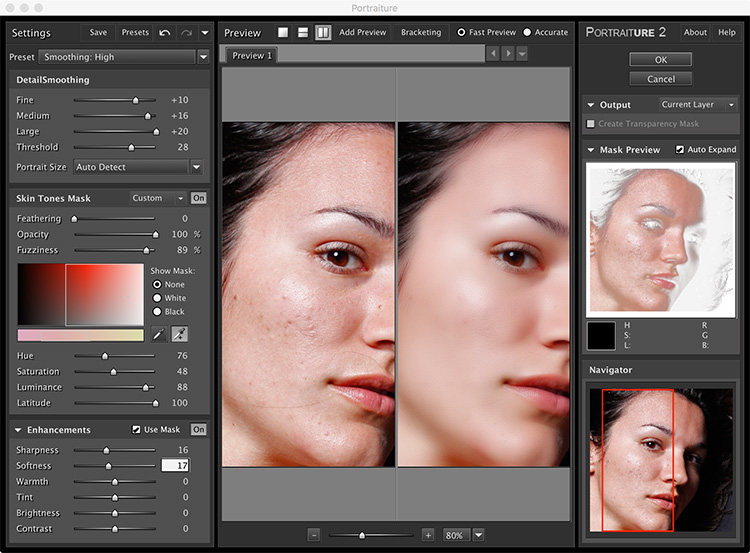Viewport: 750px width, 553px height.
Task: Choose Show Mask White option
Action: pos(157,298)
